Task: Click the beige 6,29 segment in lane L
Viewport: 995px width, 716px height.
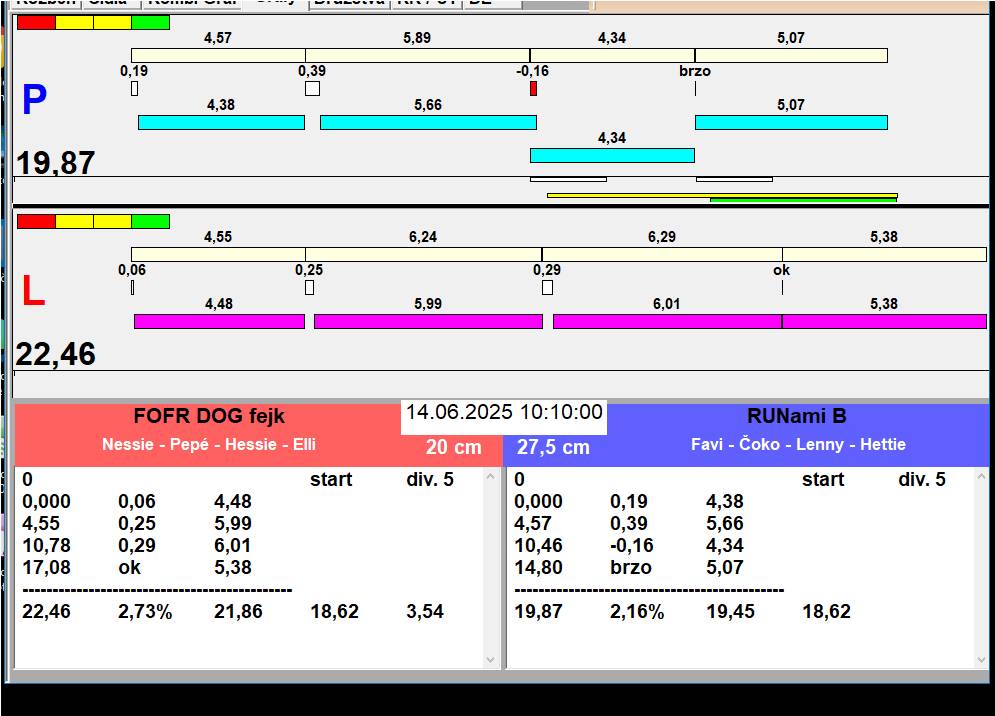Action: [x=662, y=255]
